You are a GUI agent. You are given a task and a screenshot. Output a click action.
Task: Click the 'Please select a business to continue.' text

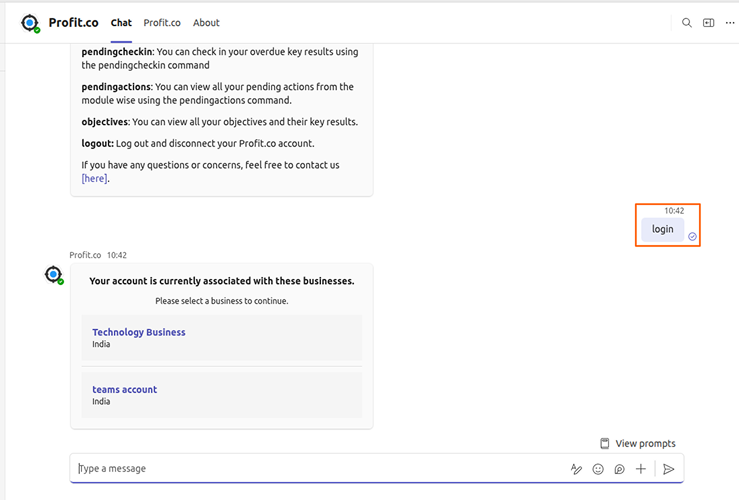tap(222, 301)
